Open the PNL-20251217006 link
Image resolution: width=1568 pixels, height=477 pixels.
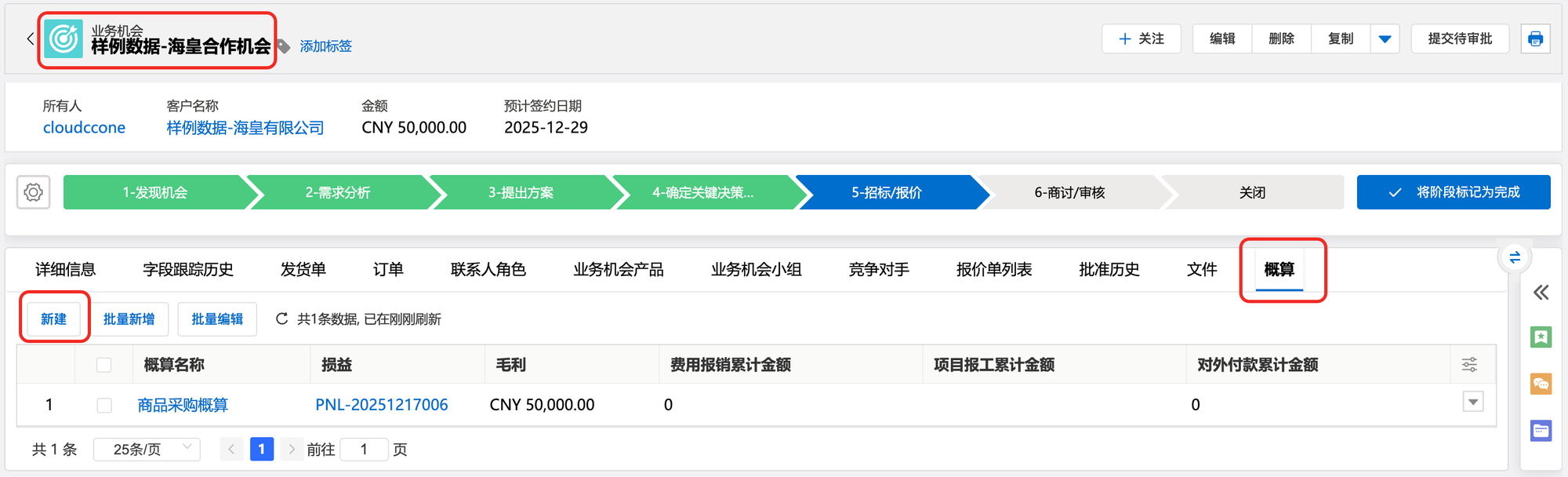click(x=382, y=405)
